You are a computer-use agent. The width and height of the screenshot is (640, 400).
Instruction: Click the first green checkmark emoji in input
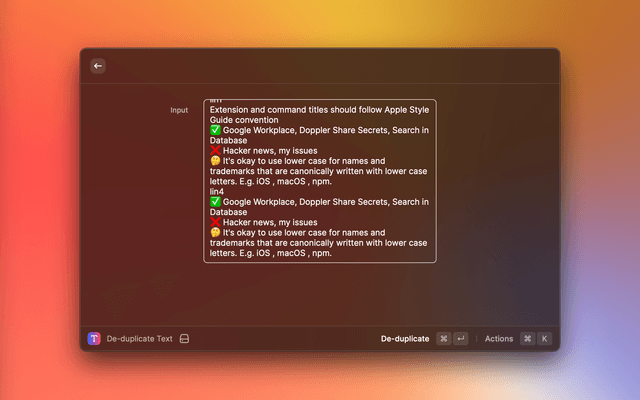coord(215,130)
